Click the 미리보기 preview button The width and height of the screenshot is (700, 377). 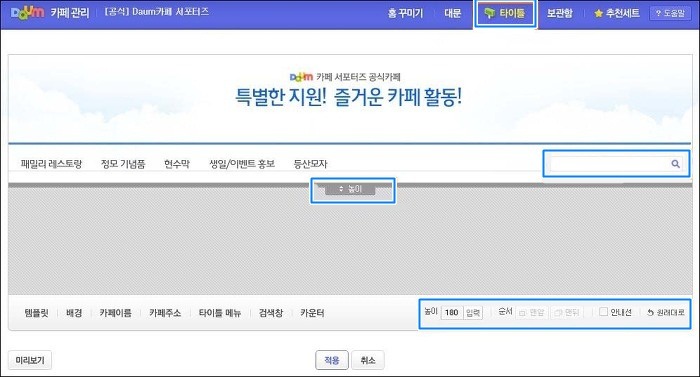pos(30,360)
